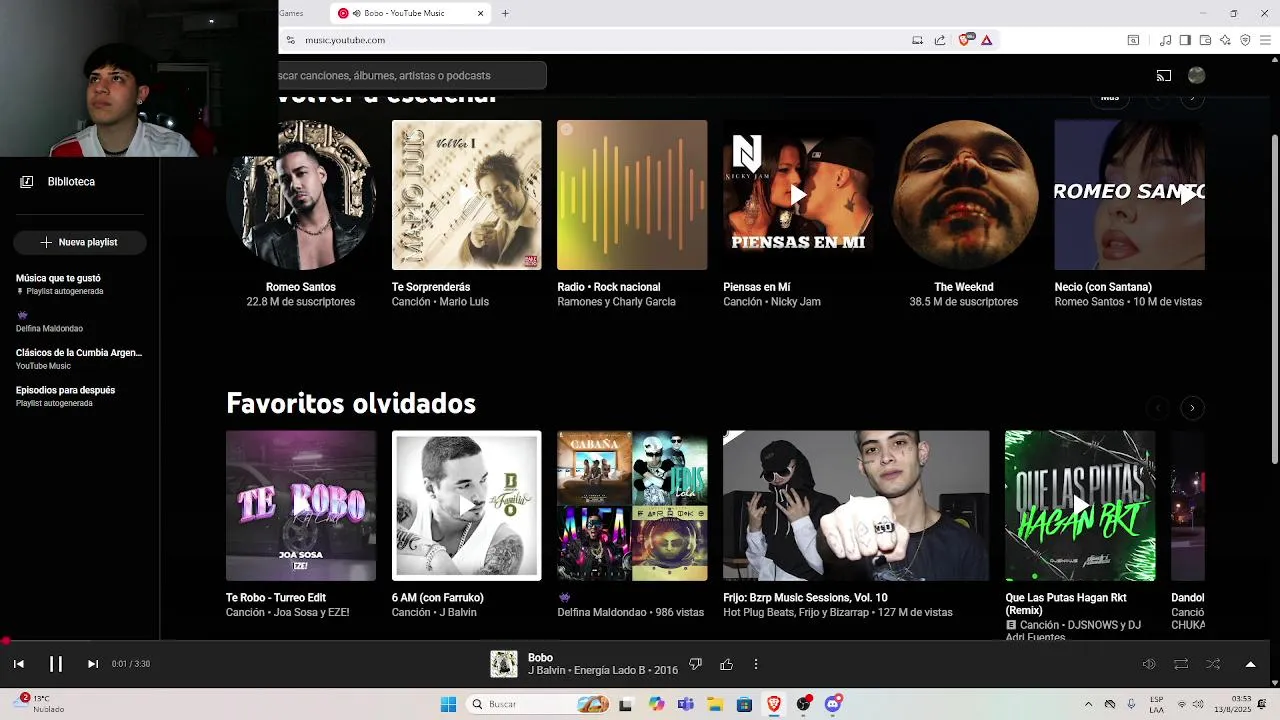
Task: Open the Brave Wallet icon
Action: coord(1205,40)
